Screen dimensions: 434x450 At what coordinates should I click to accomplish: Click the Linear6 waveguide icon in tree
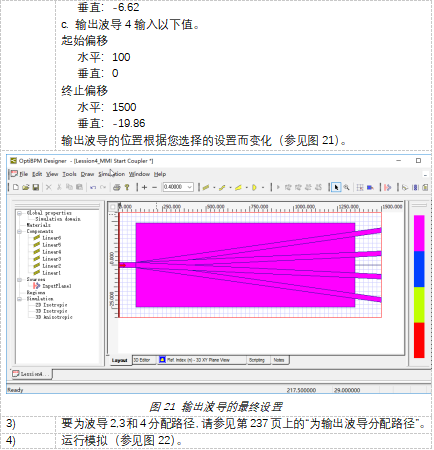37,238
